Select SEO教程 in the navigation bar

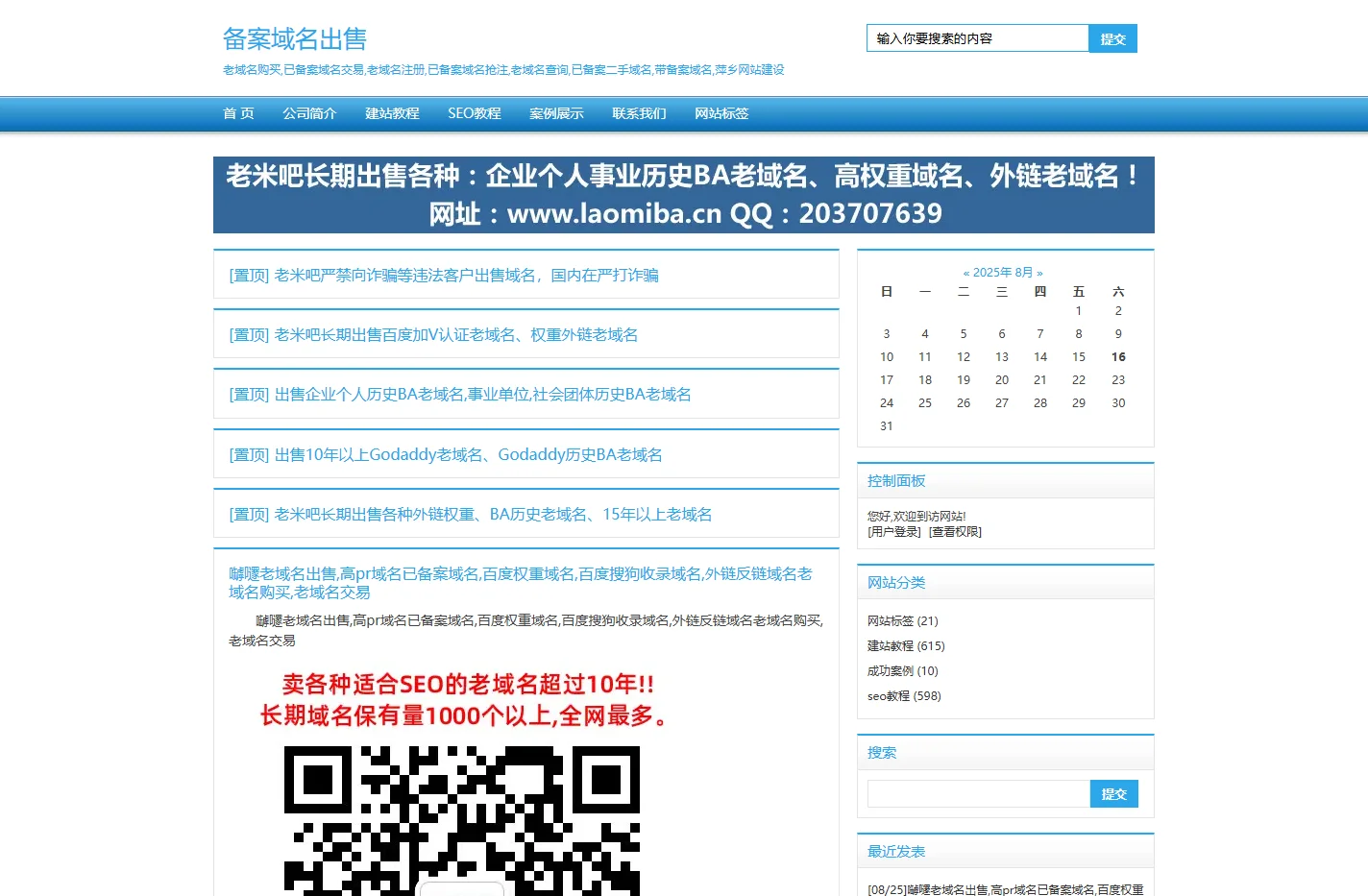point(475,113)
